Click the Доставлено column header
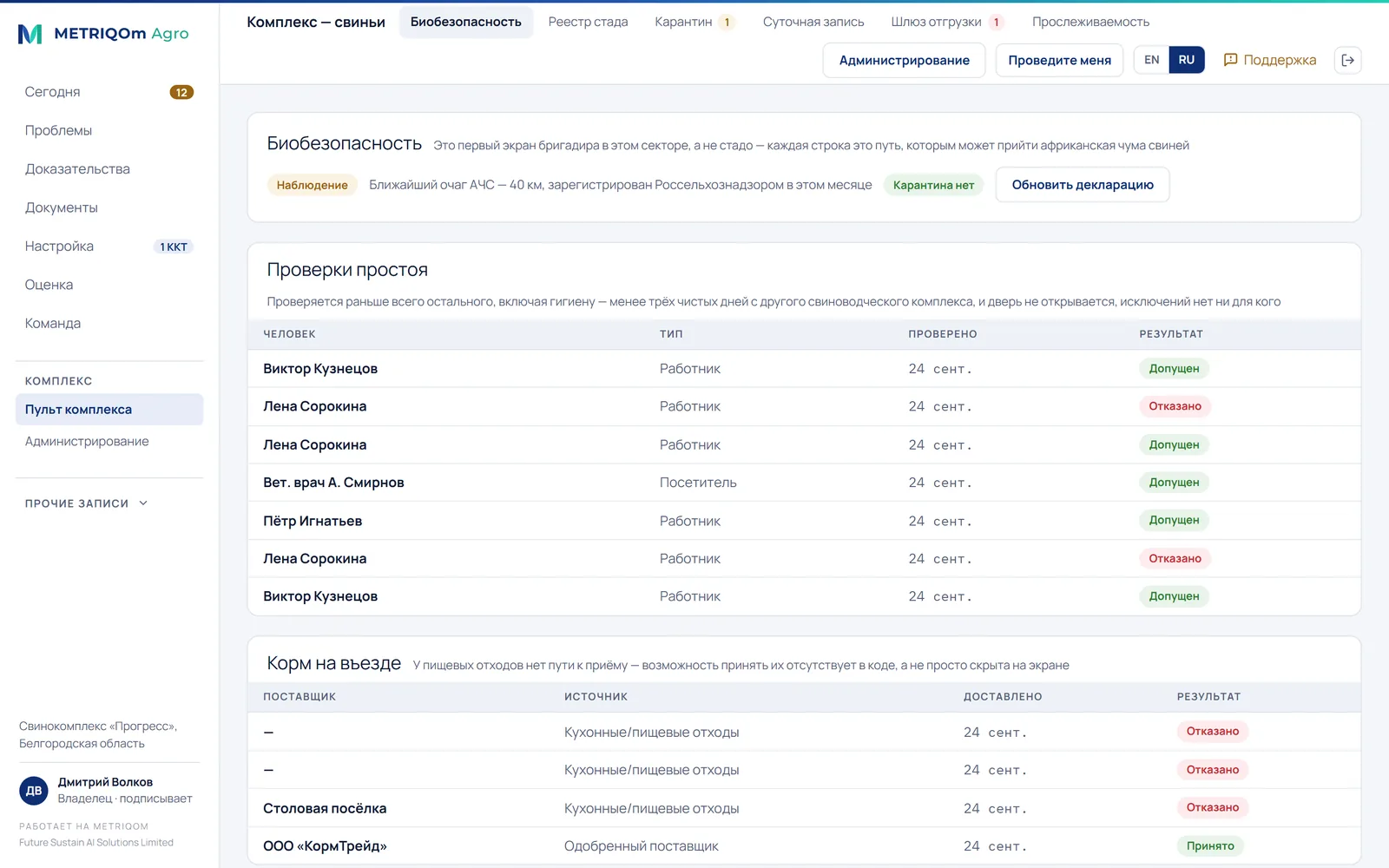This screenshot has height=868, width=1389. pyautogui.click(x=1003, y=697)
